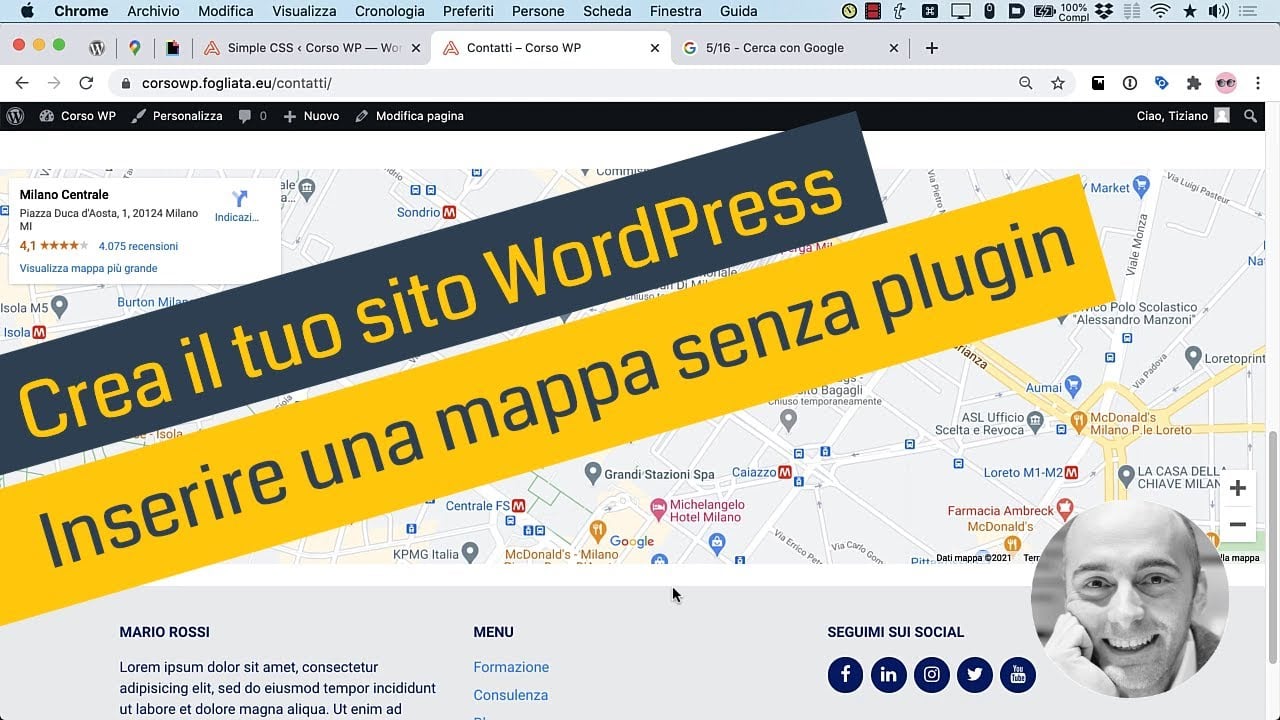Switch to the 5/16 - Cerca con Google tab
Viewport: 1280px width, 720px height.
coord(790,48)
